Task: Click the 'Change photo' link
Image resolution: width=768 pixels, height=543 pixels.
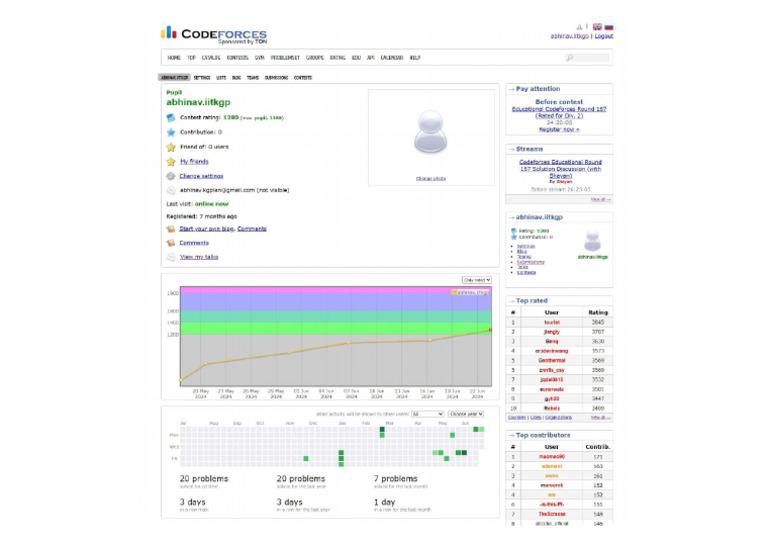Action: pyautogui.click(x=431, y=178)
